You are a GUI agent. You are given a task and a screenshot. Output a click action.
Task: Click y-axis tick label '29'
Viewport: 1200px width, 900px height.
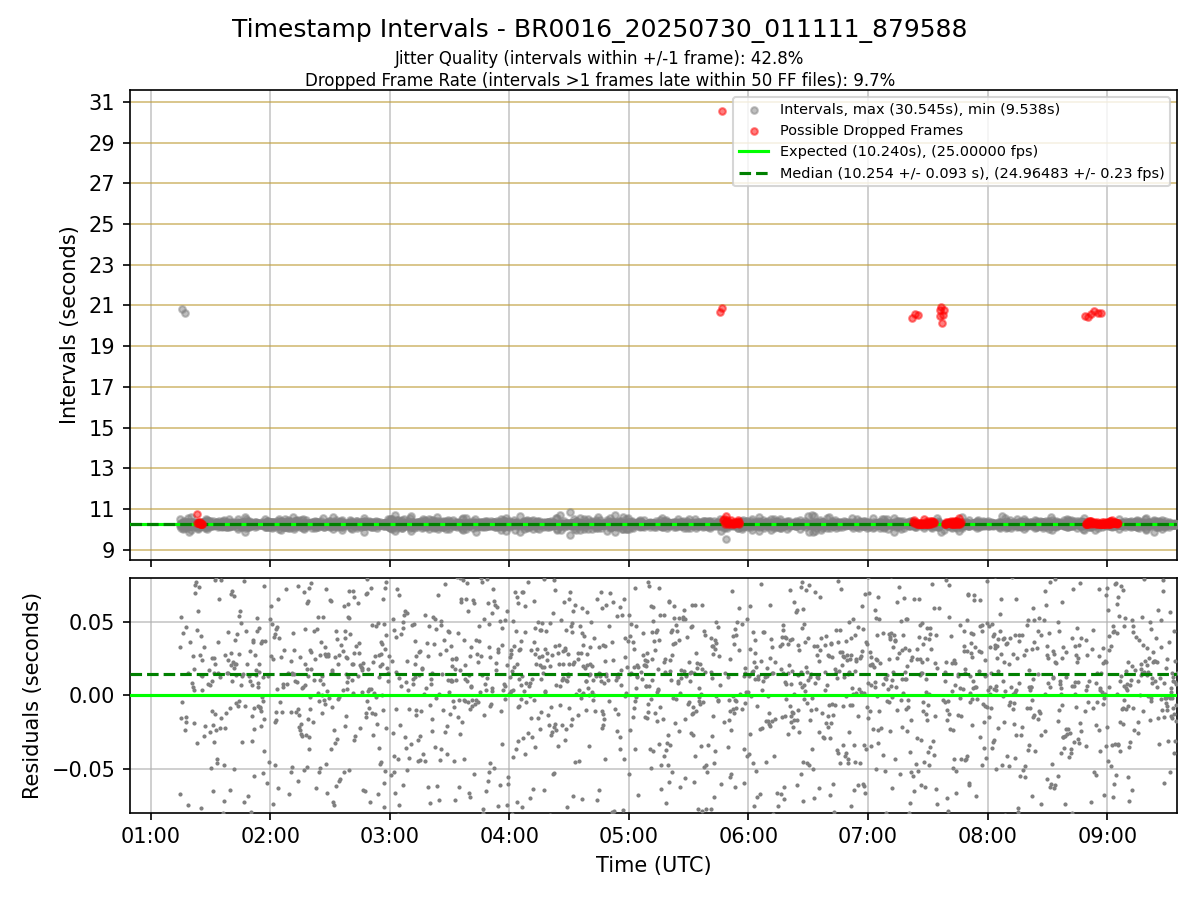(x=102, y=143)
